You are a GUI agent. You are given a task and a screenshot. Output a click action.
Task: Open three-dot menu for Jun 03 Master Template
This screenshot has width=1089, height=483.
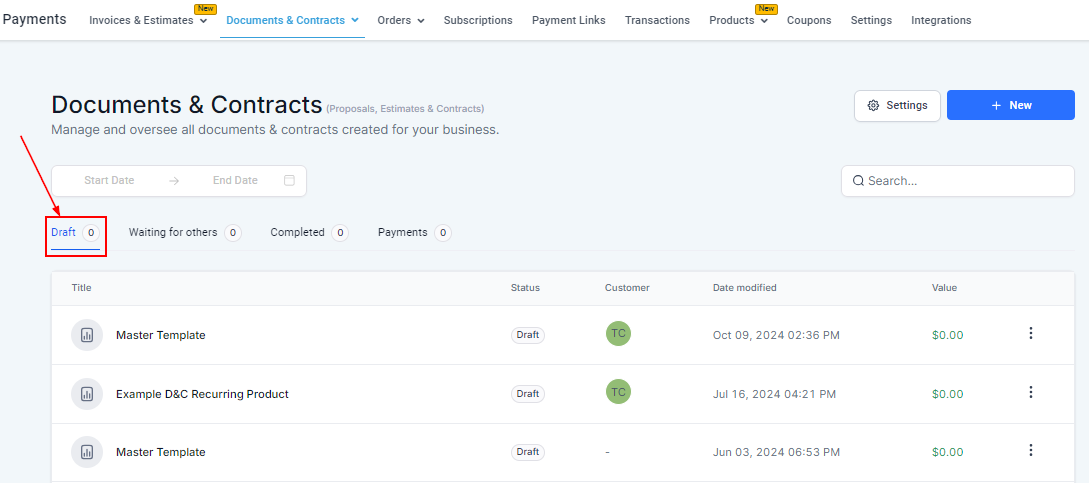coord(1031,451)
